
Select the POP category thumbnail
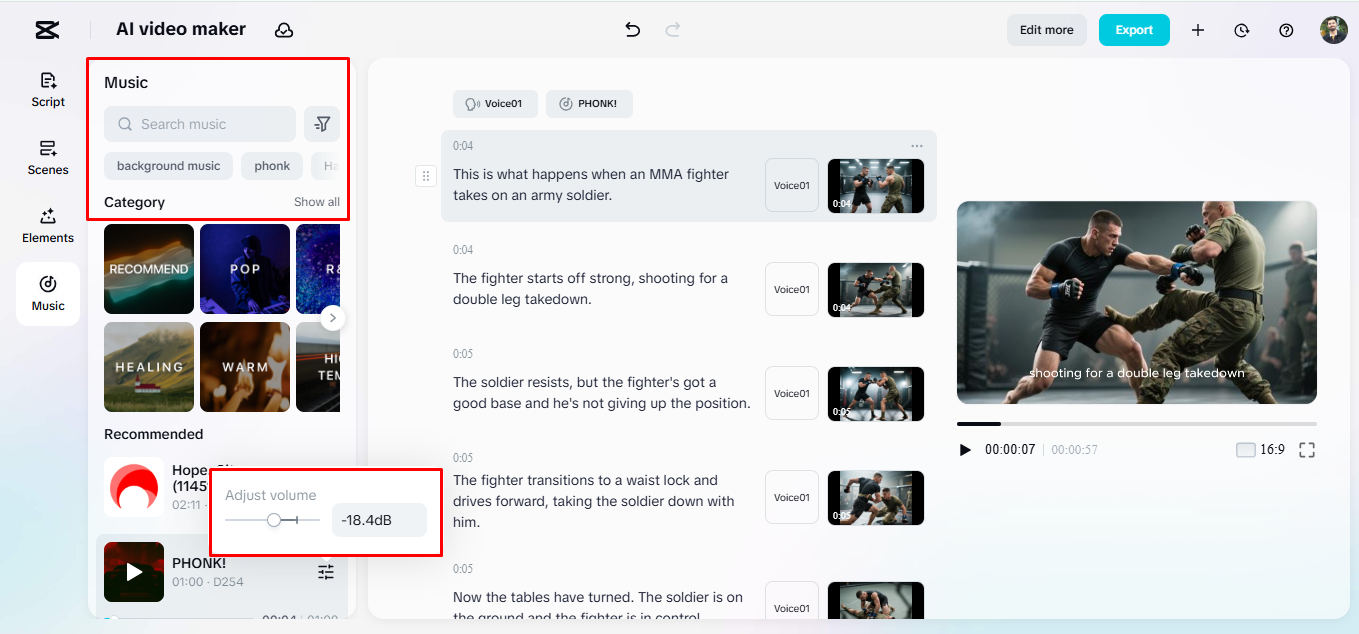tap(245, 268)
